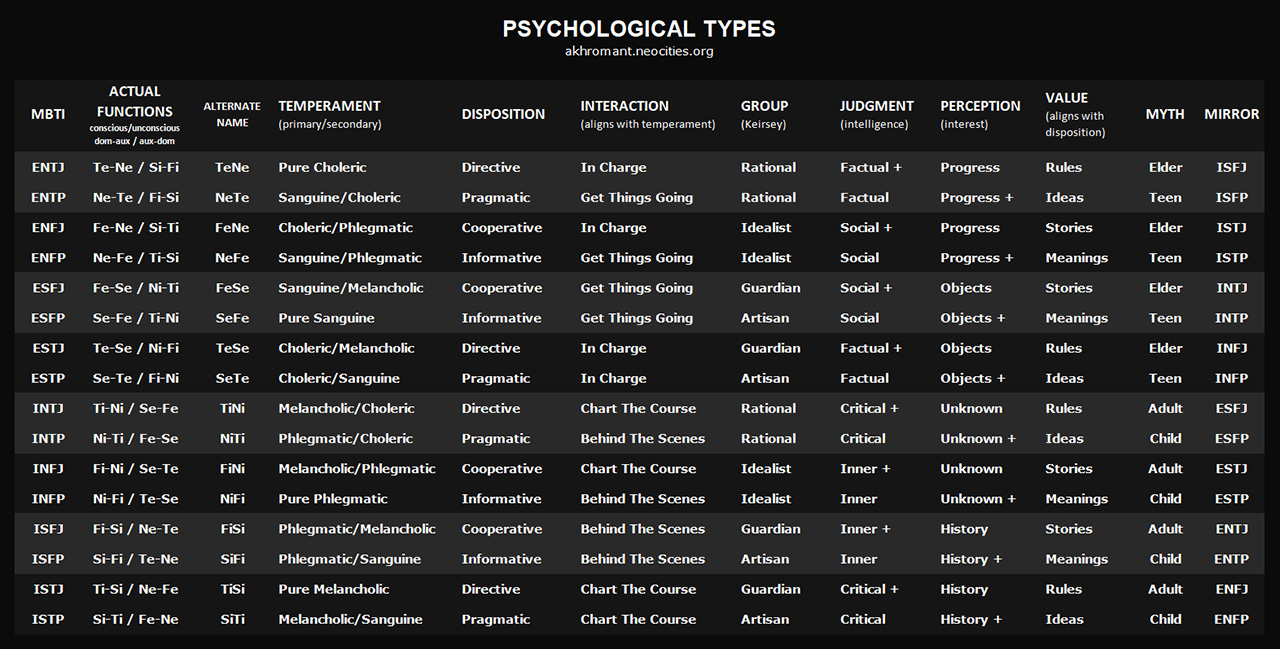This screenshot has height=649, width=1280.
Task: Select the Critical + judgment cell for ISTJ
Action: pos(869,589)
